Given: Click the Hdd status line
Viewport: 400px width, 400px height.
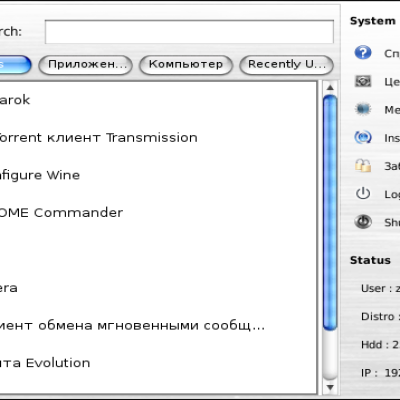Looking at the screenshot, I should [380, 344].
